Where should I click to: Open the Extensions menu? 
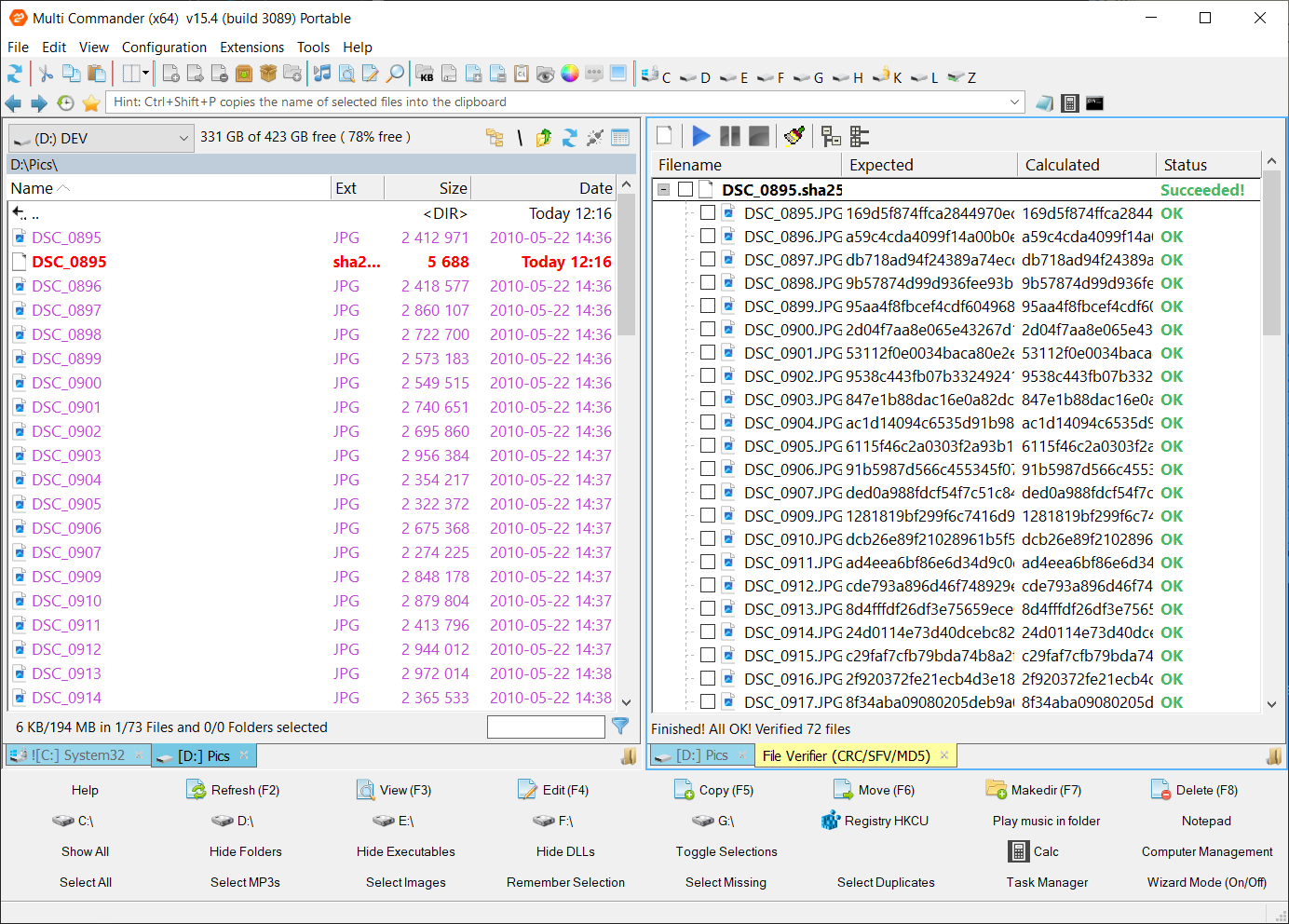coord(251,48)
